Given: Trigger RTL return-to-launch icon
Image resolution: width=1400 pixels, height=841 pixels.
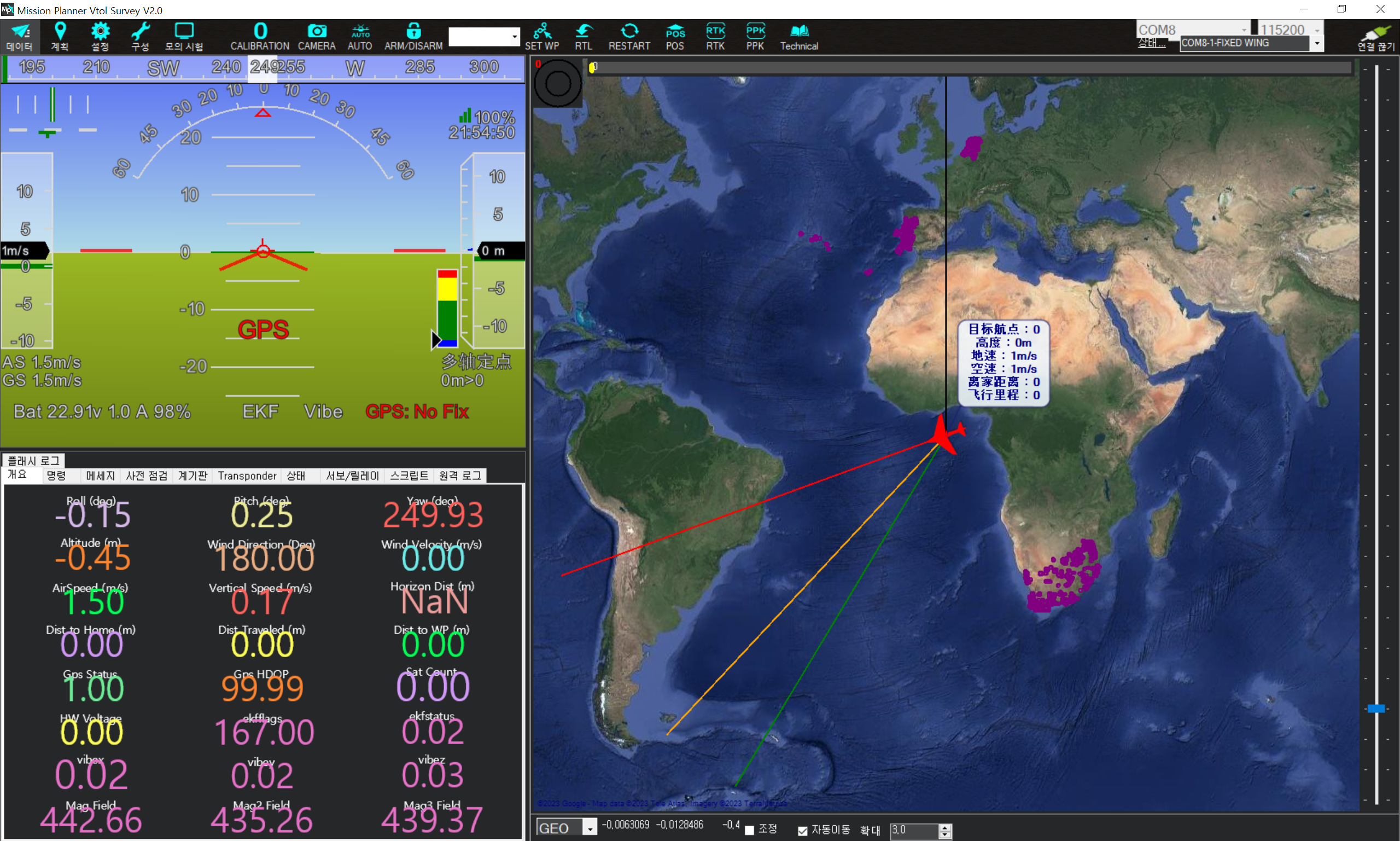Looking at the screenshot, I should [x=584, y=36].
